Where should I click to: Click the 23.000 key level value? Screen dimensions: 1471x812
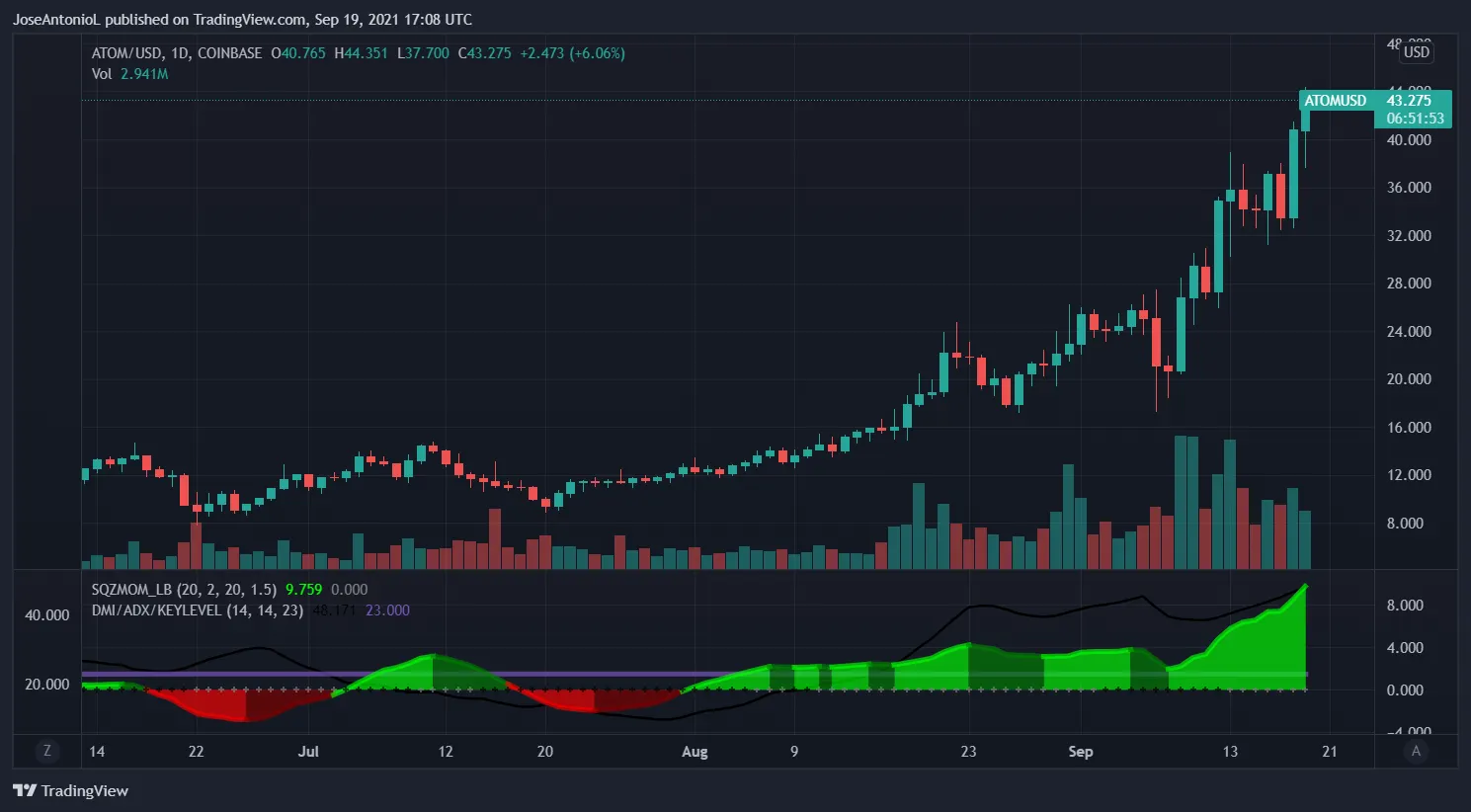[387, 610]
